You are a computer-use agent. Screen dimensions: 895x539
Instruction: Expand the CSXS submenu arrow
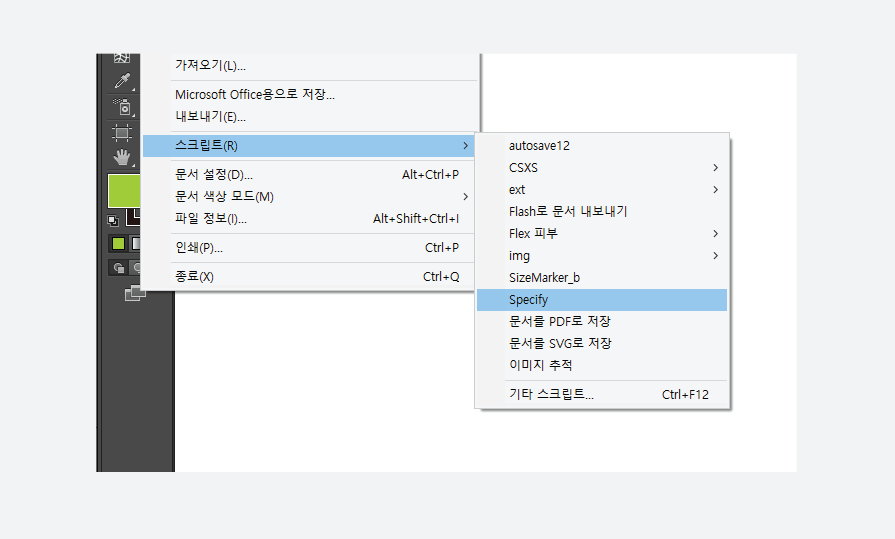[x=715, y=168]
